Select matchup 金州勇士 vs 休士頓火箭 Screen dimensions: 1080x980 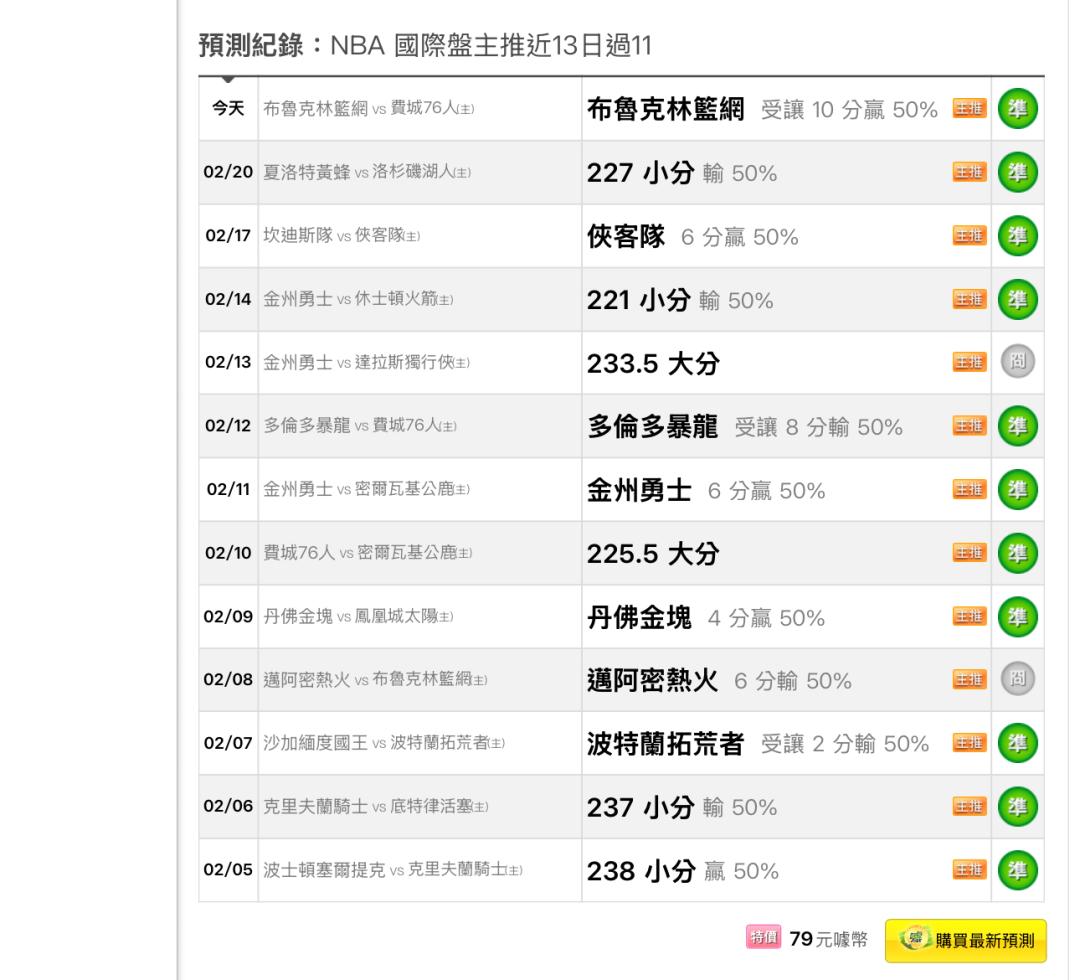358,299
